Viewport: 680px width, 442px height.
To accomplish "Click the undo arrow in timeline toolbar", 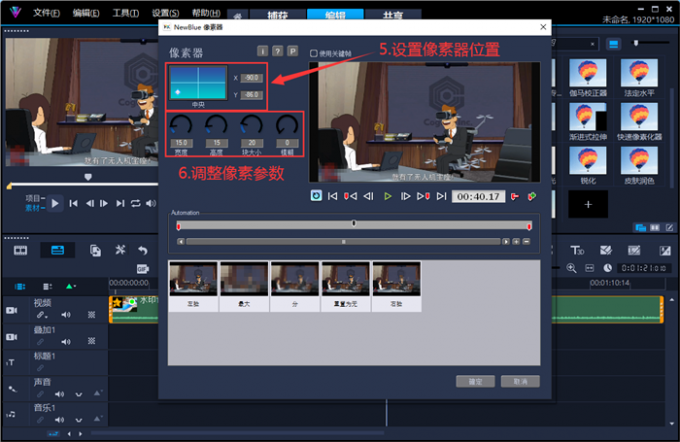I will click(x=143, y=250).
